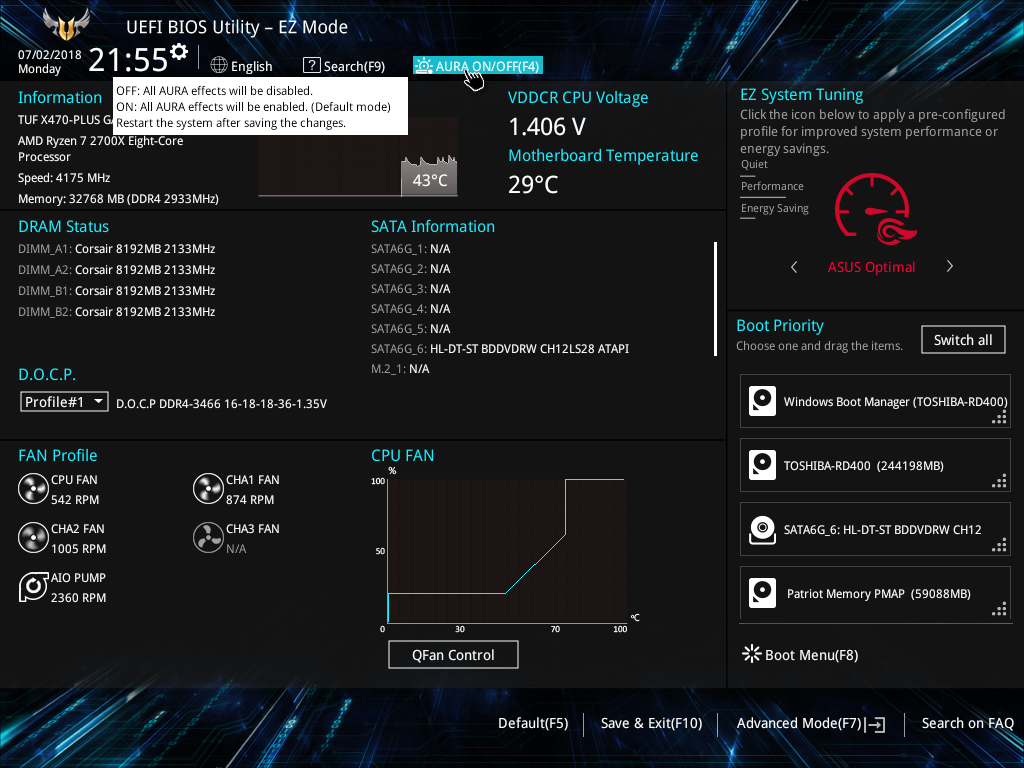Toggle AURA ON/OFF(F4)
Screen dimensions: 1024x768
click(477, 66)
